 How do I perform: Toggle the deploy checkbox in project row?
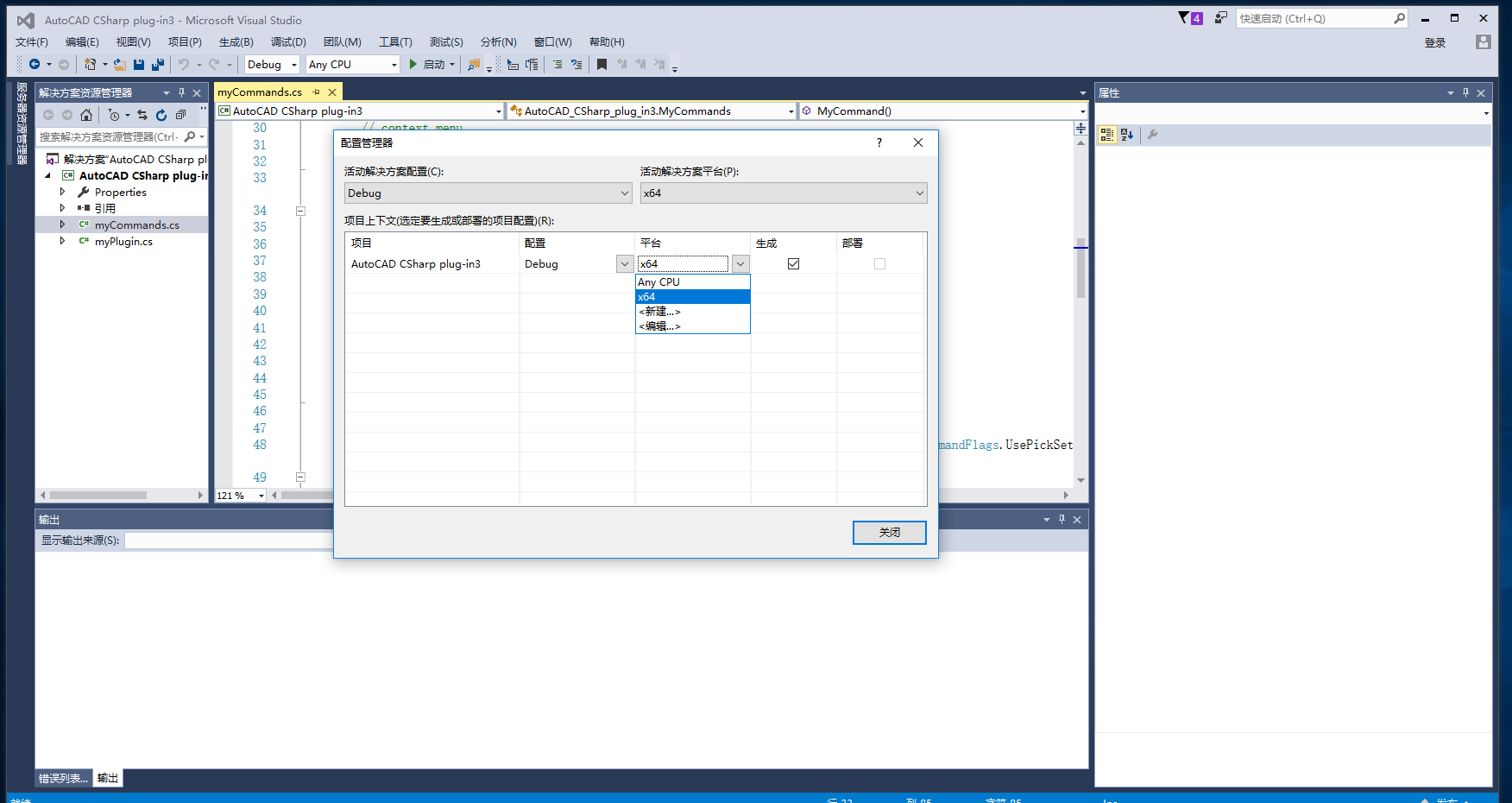879,264
